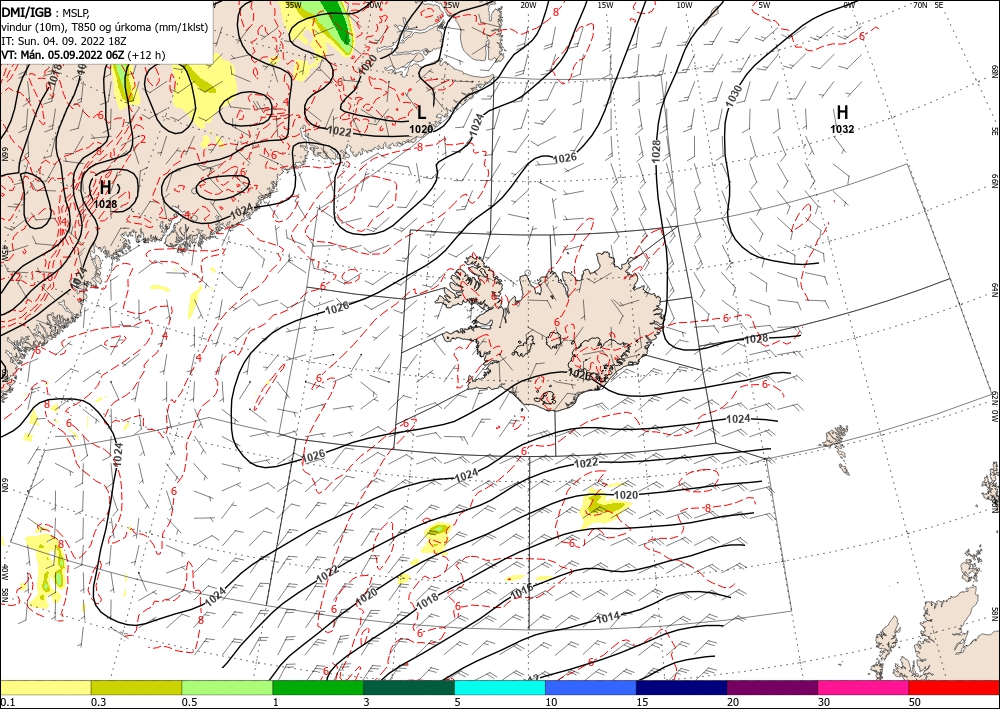Image resolution: width=1000 pixels, height=709 pixels.
Task: Click the light green 0.5–1 legend segment
Action: tap(227, 687)
